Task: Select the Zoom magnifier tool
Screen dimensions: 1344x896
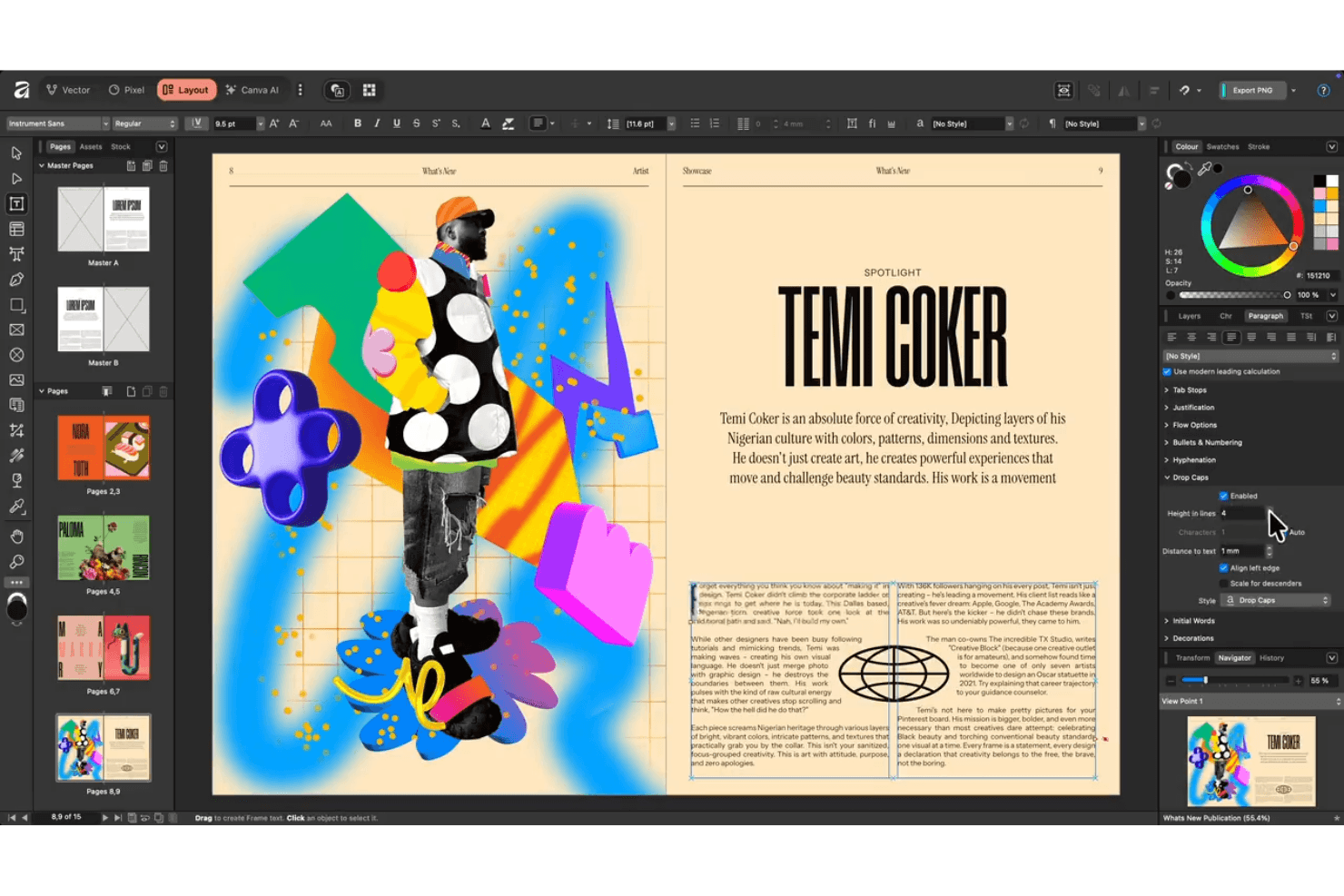Action: (16, 562)
